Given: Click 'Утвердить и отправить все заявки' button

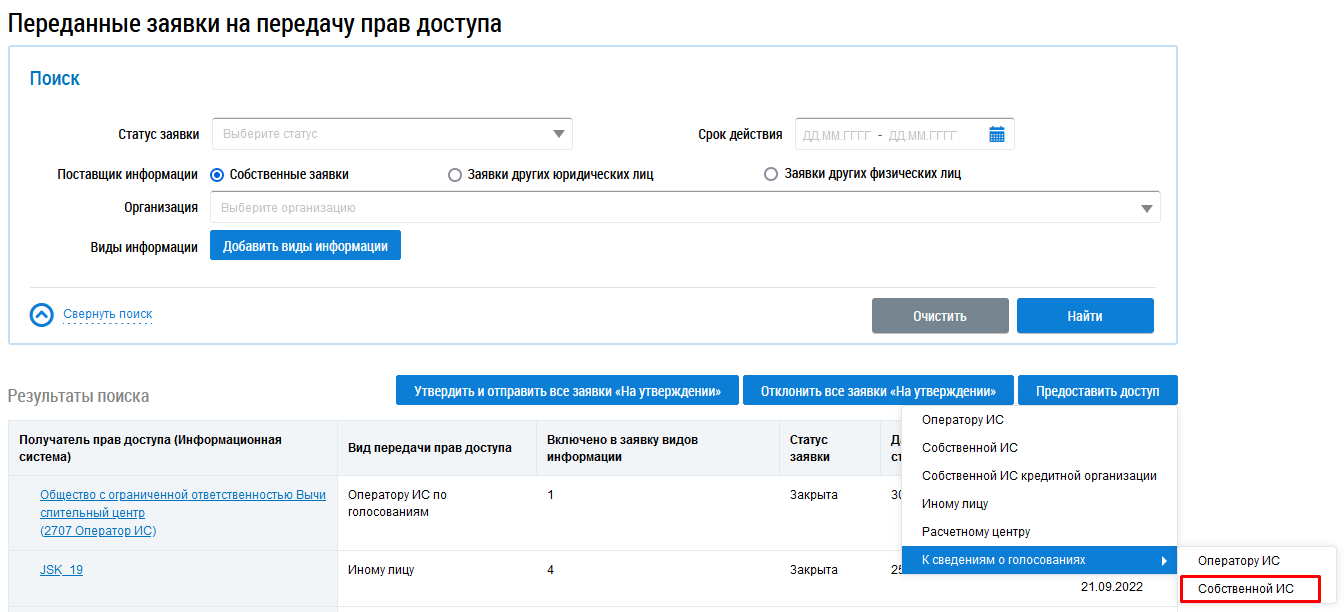Looking at the screenshot, I should tap(567, 391).
